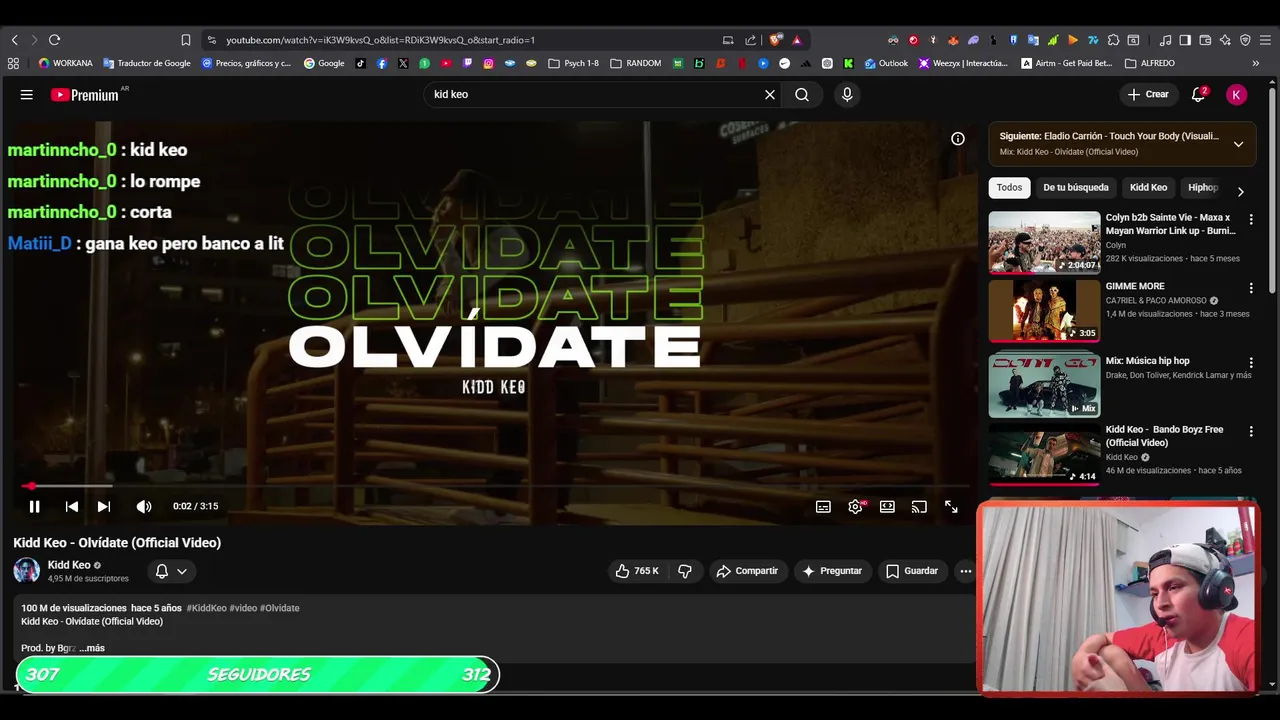Skip to the next video
This screenshot has height=720, width=1280.
point(104,507)
